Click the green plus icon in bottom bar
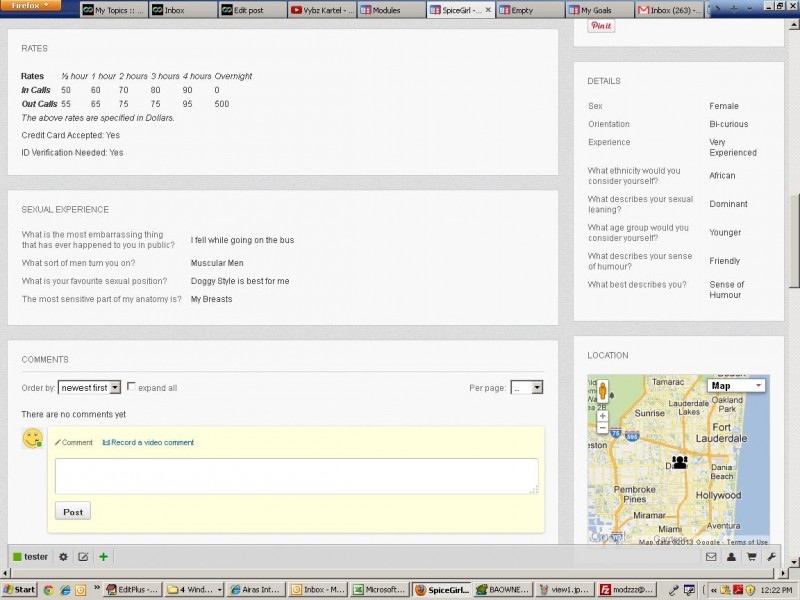Image resolution: width=800 pixels, height=600 pixels. (103, 557)
